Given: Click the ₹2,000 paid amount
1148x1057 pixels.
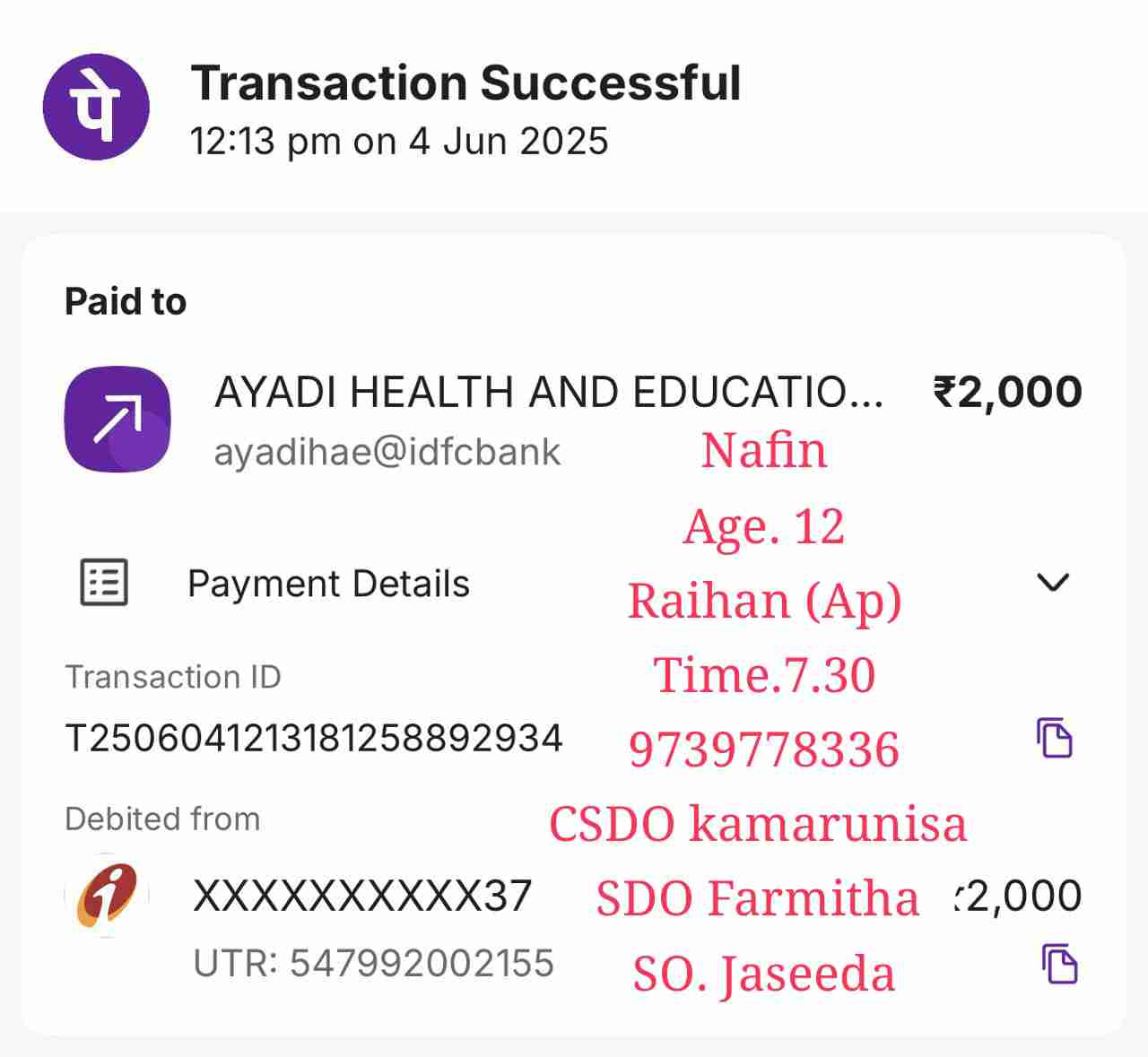Looking at the screenshot, I should click(x=1007, y=393).
